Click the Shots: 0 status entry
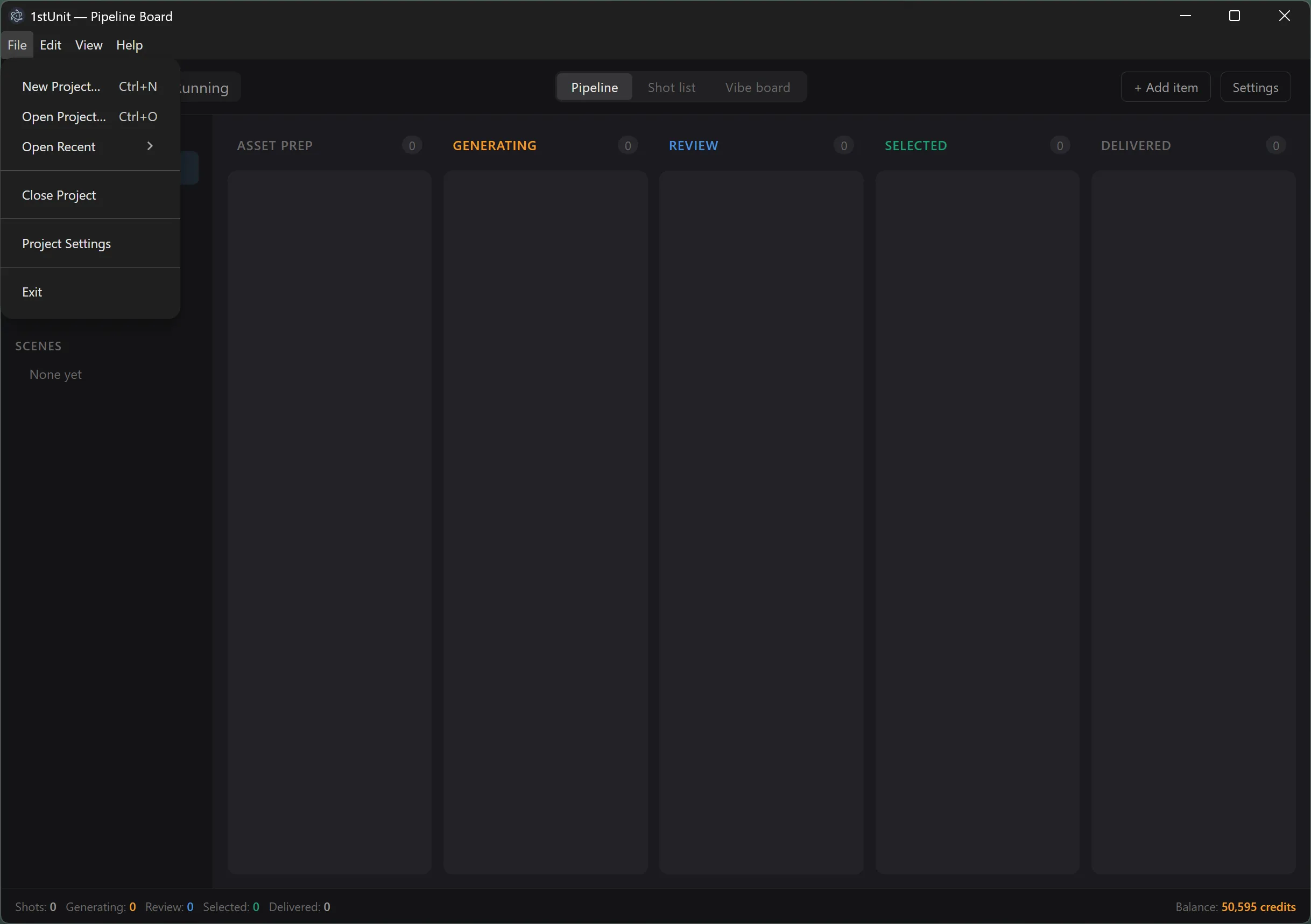The width and height of the screenshot is (1311, 924). point(36,907)
